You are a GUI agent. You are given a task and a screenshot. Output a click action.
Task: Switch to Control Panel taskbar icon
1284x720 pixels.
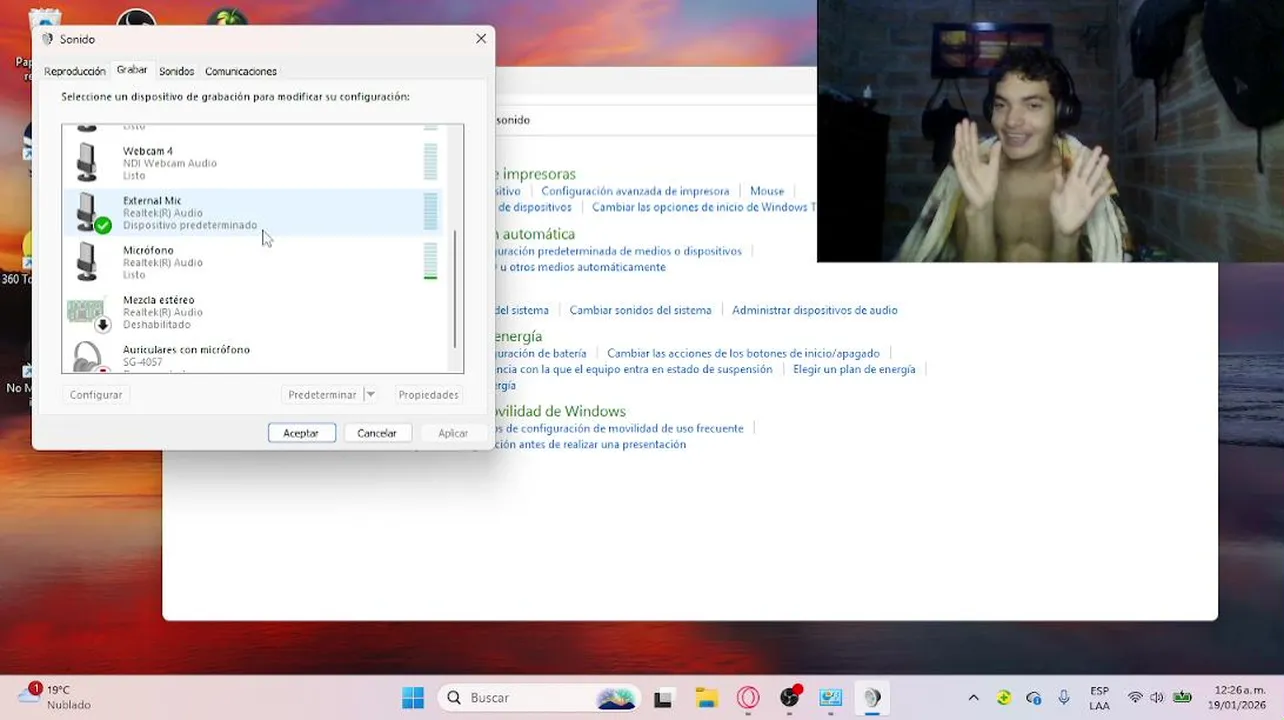click(831, 698)
